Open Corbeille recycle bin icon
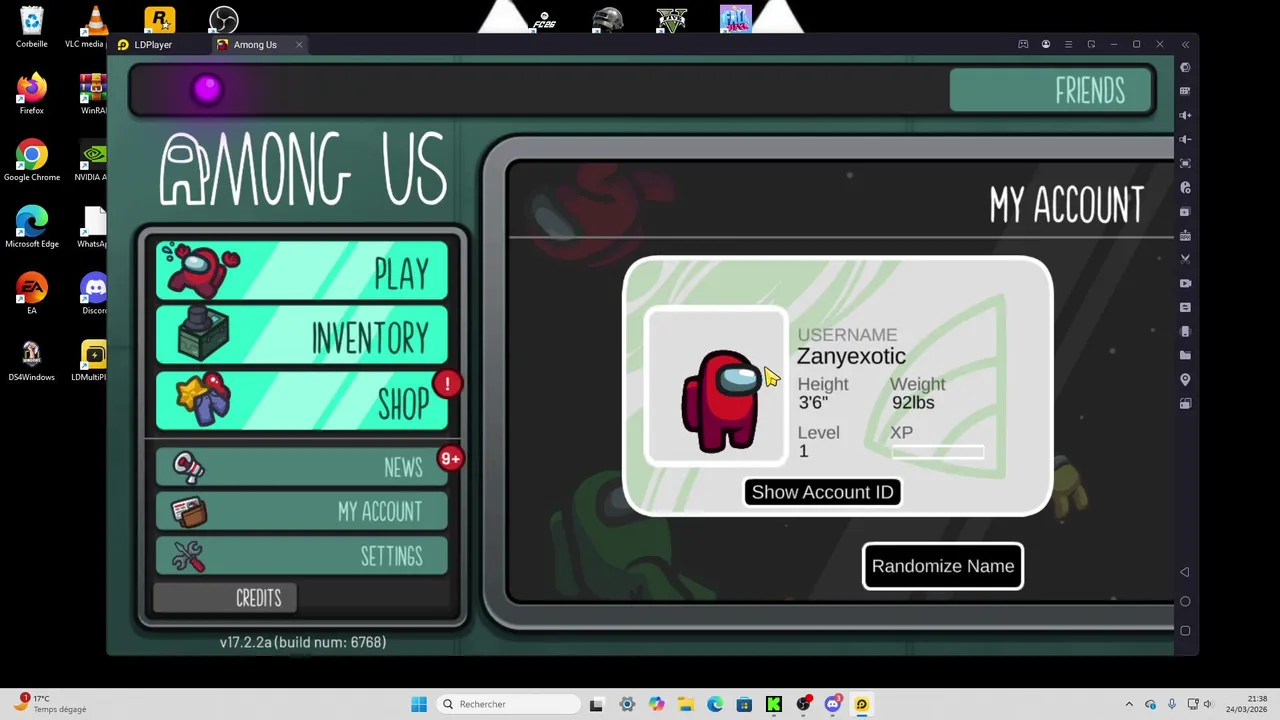The width and height of the screenshot is (1280, 720). (x=32, y=27)
